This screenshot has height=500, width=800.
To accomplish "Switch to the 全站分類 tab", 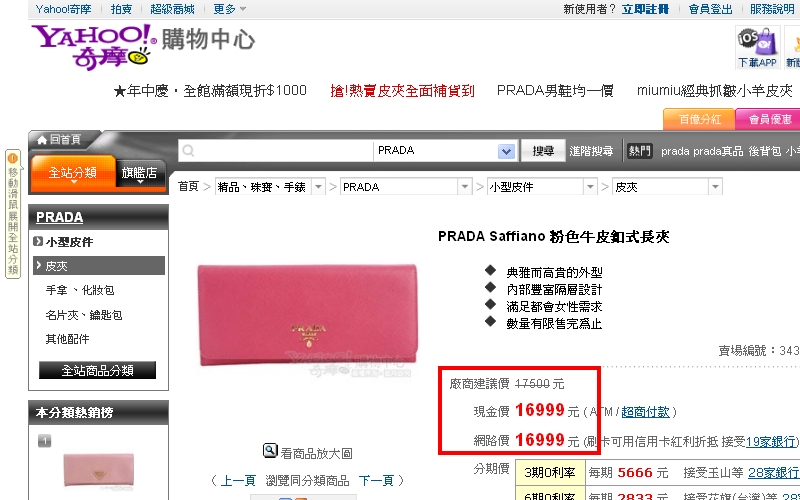I will tap(73, 173).
